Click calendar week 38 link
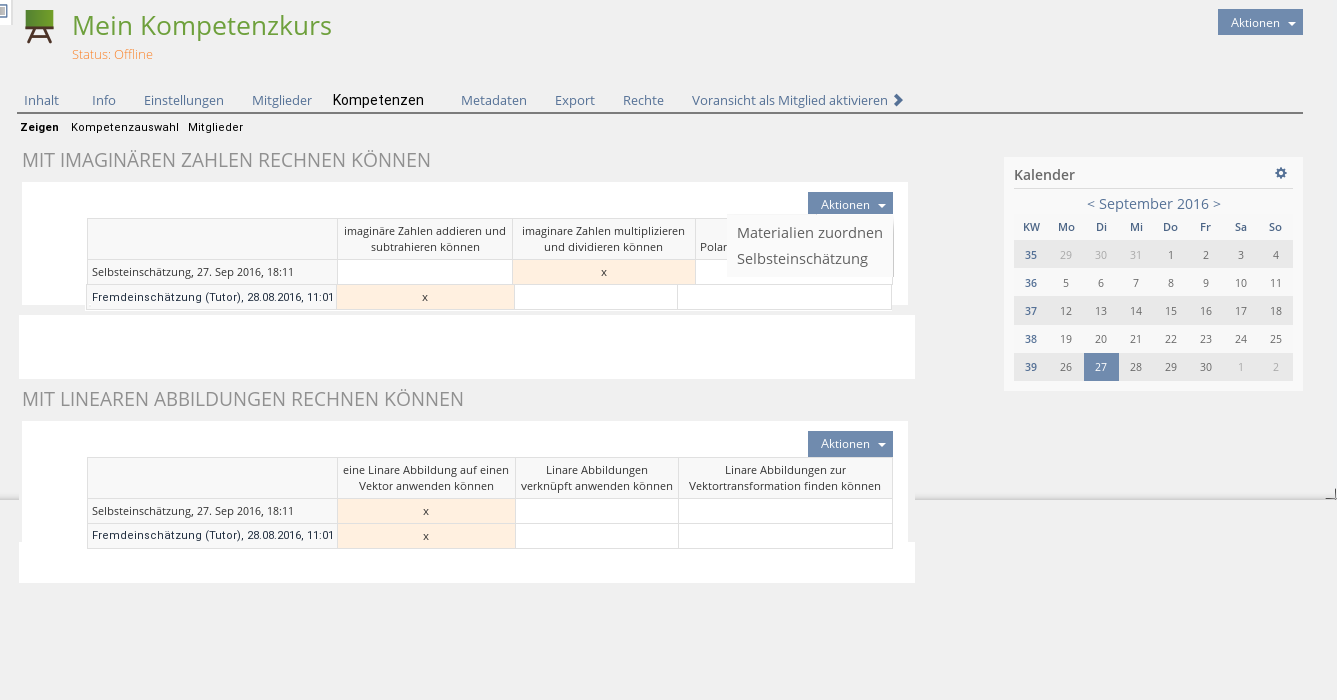The height and width of the screenshot is (700, 1337). pyautogui.click(x=1030, y=339)
